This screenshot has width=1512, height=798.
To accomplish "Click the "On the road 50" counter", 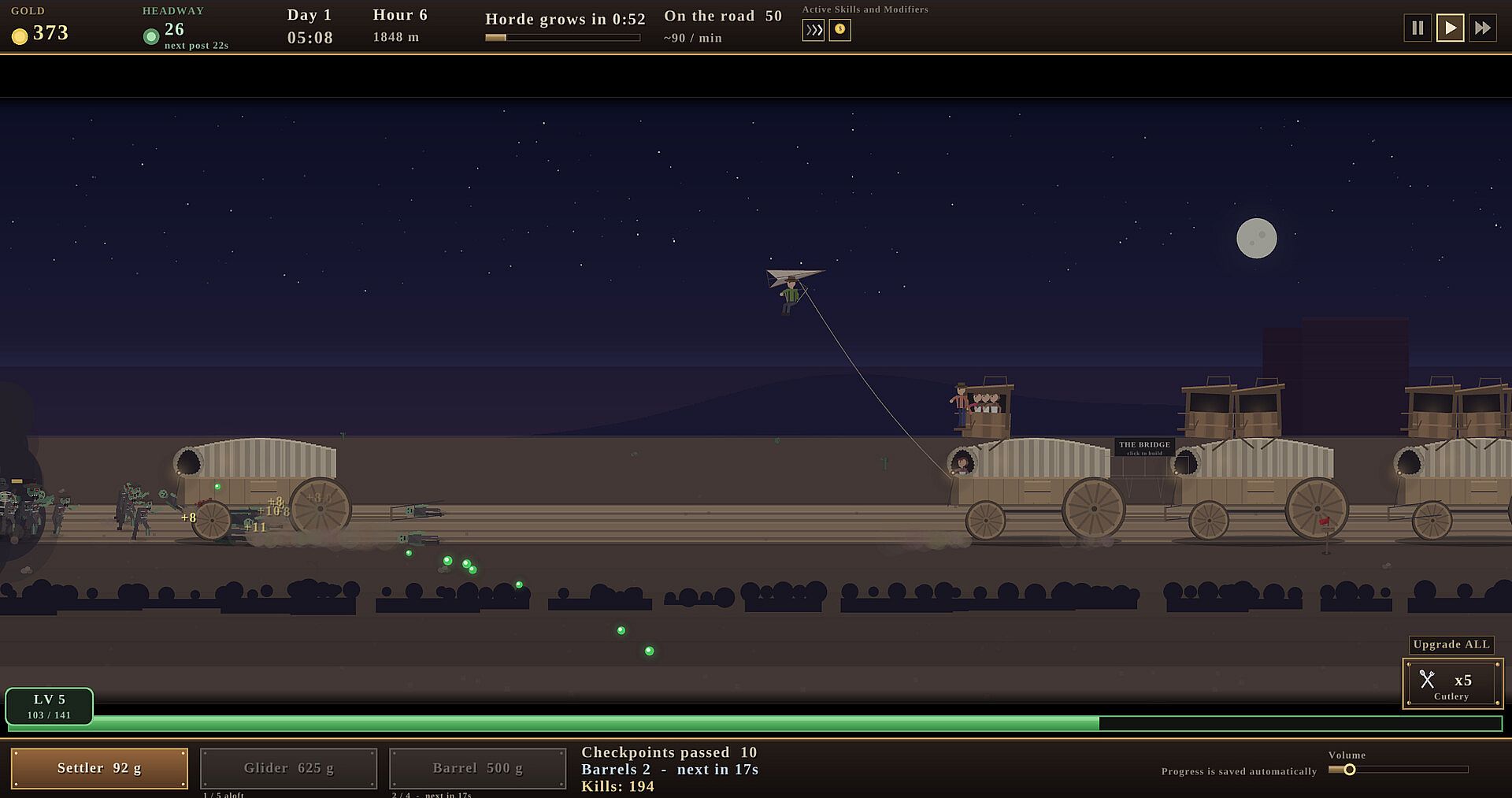I will click(x=723, y=16).
